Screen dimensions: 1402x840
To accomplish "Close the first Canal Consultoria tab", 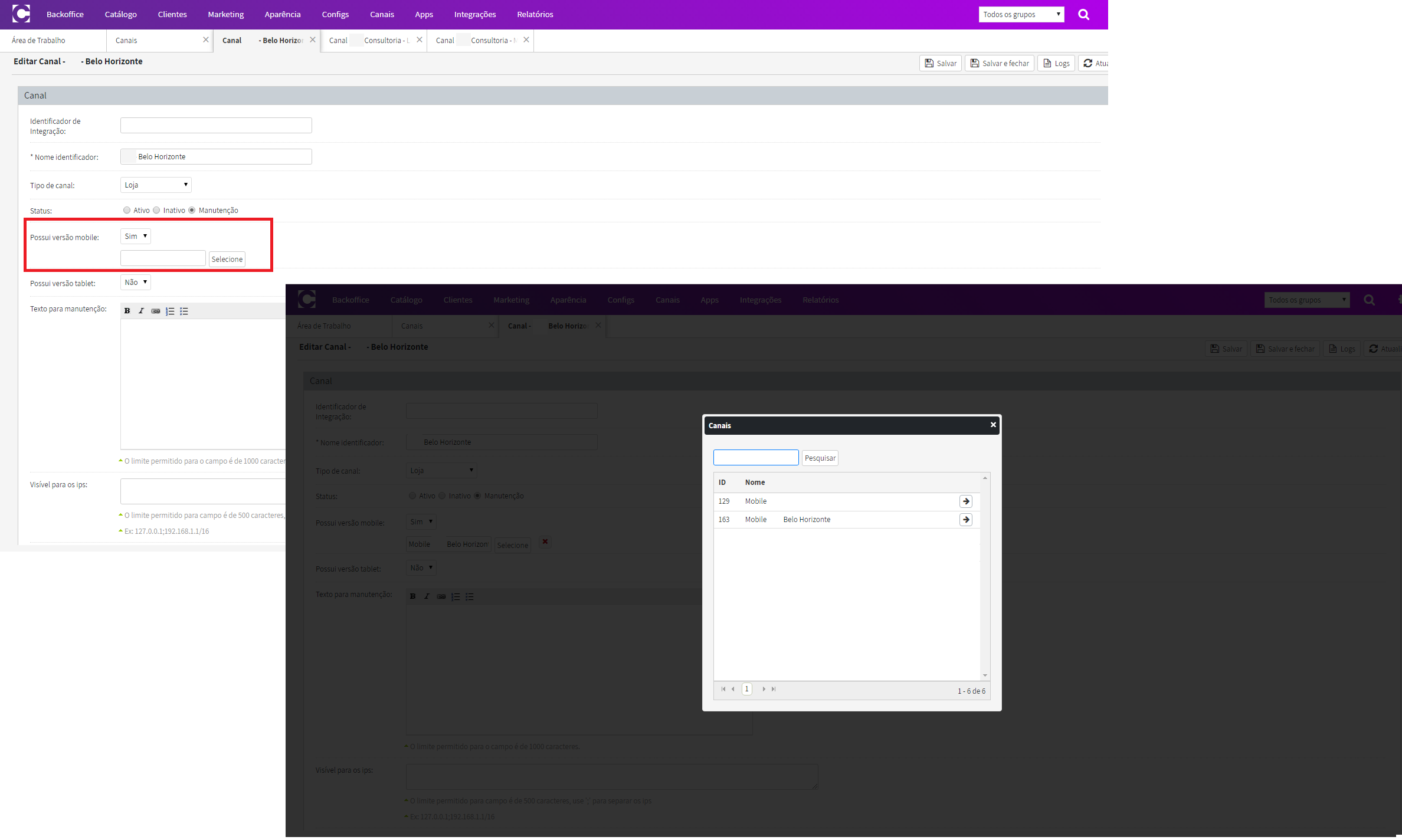I will 419,40.
